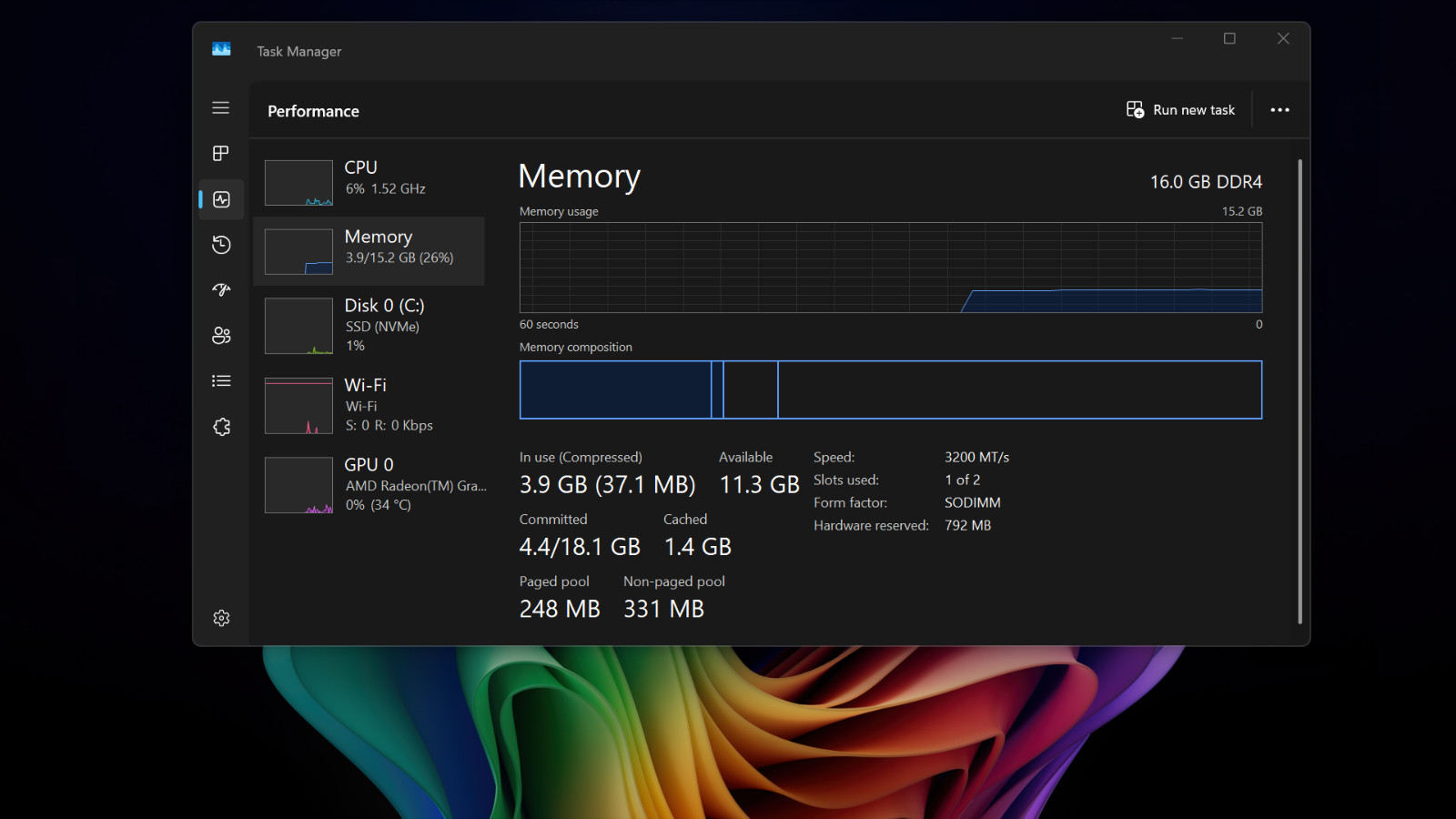Click the in-use segment of memory composition
The image size is (1456, 819).
tap(615, 389)
